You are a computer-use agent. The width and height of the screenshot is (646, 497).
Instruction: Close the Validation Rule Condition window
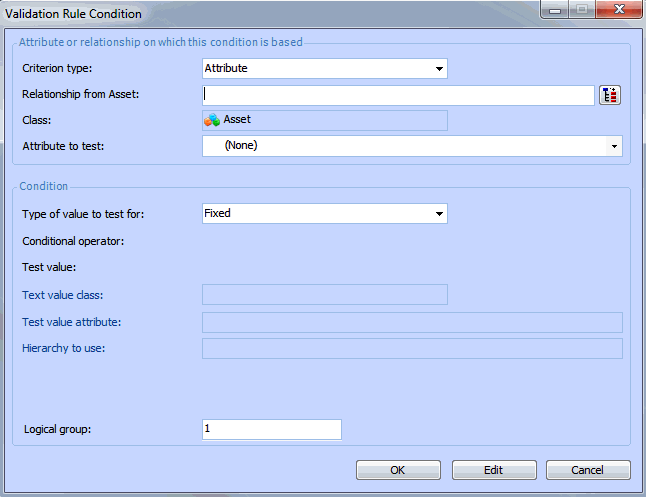pos(619,9)
